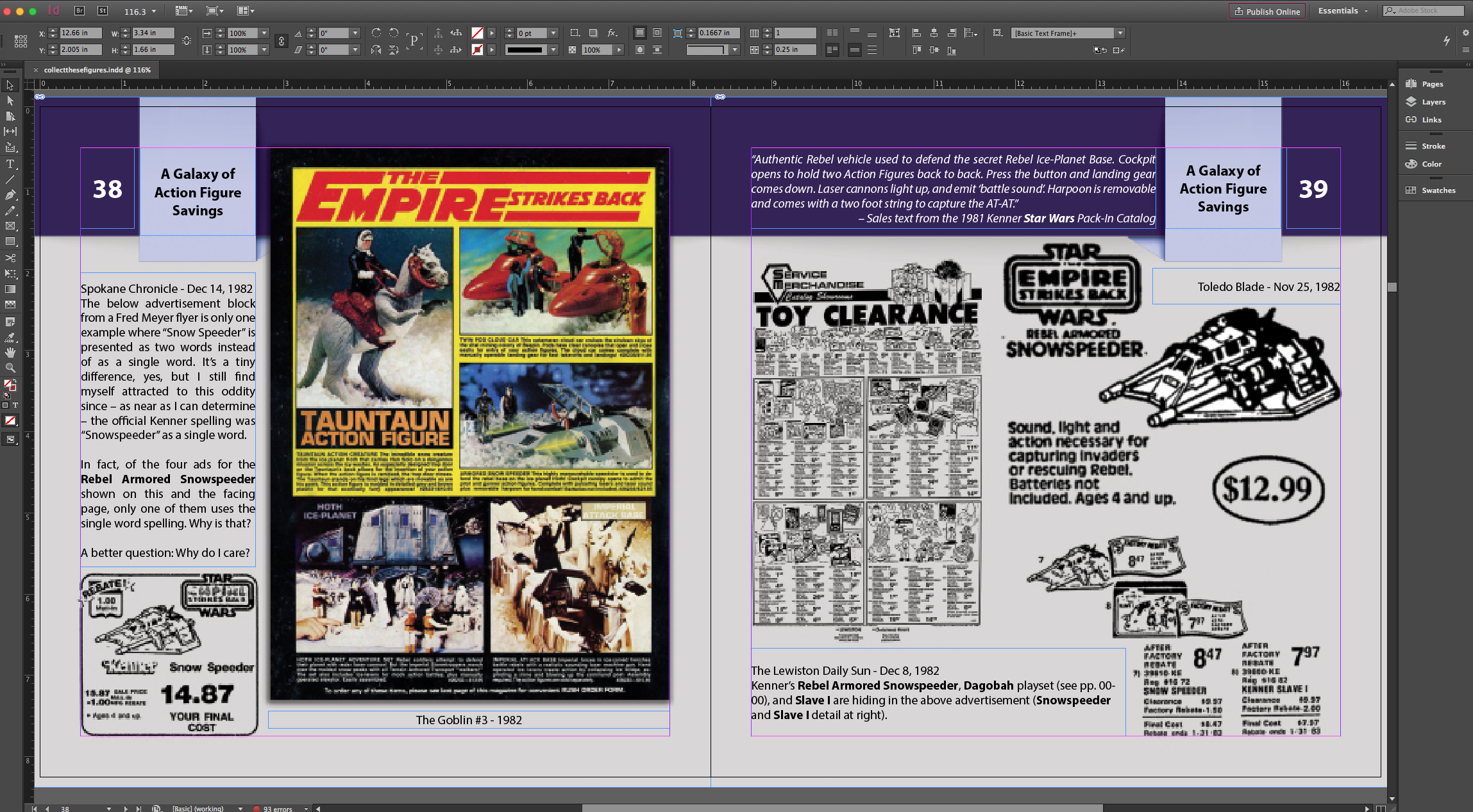Open Adobe Bridge via Br icon
1473x812 pixels.
[x=80, y=11]
